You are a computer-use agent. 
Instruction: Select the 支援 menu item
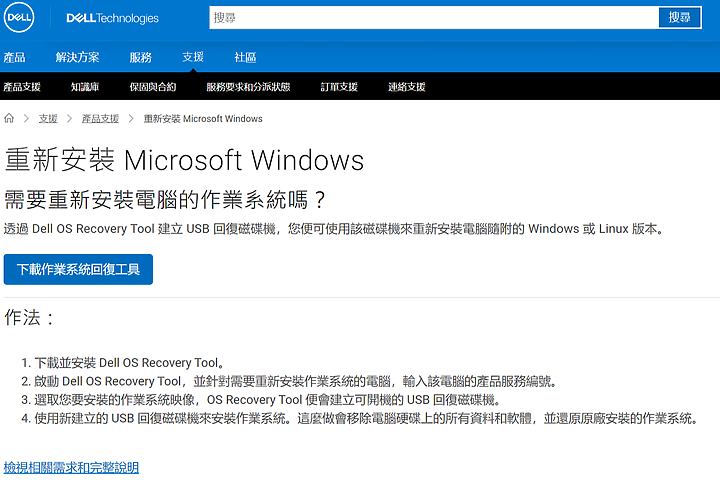pos(193,57)
